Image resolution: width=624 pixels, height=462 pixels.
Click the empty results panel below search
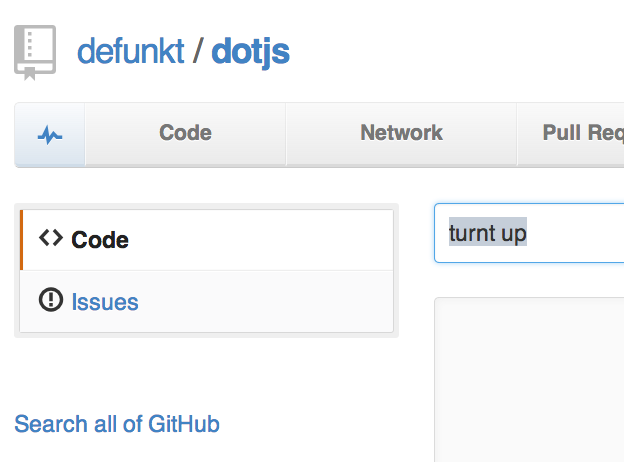coord(529,380)
